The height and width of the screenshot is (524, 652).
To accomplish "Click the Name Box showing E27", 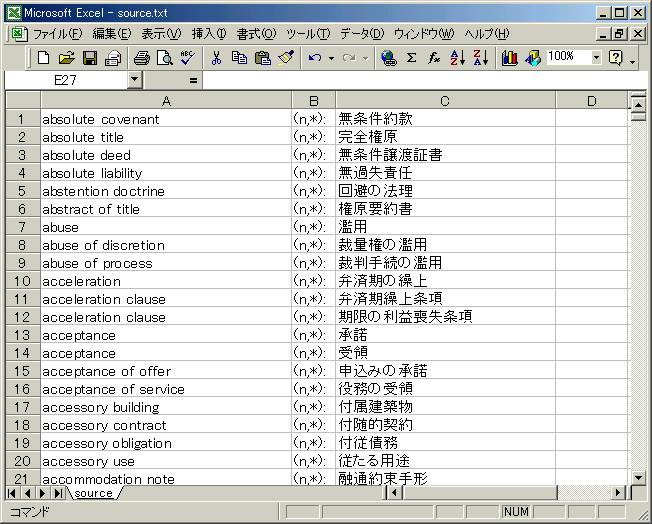I will pos(66,79).
